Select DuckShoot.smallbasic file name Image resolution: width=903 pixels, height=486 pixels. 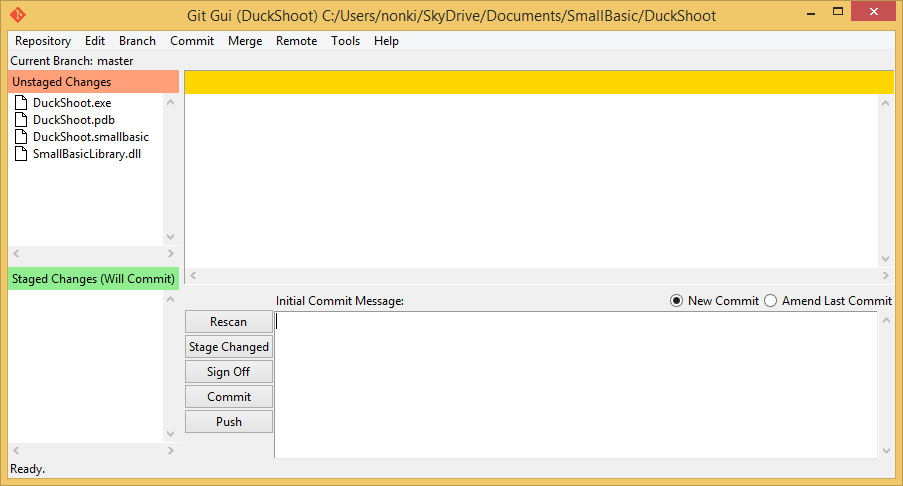(90, 136)
